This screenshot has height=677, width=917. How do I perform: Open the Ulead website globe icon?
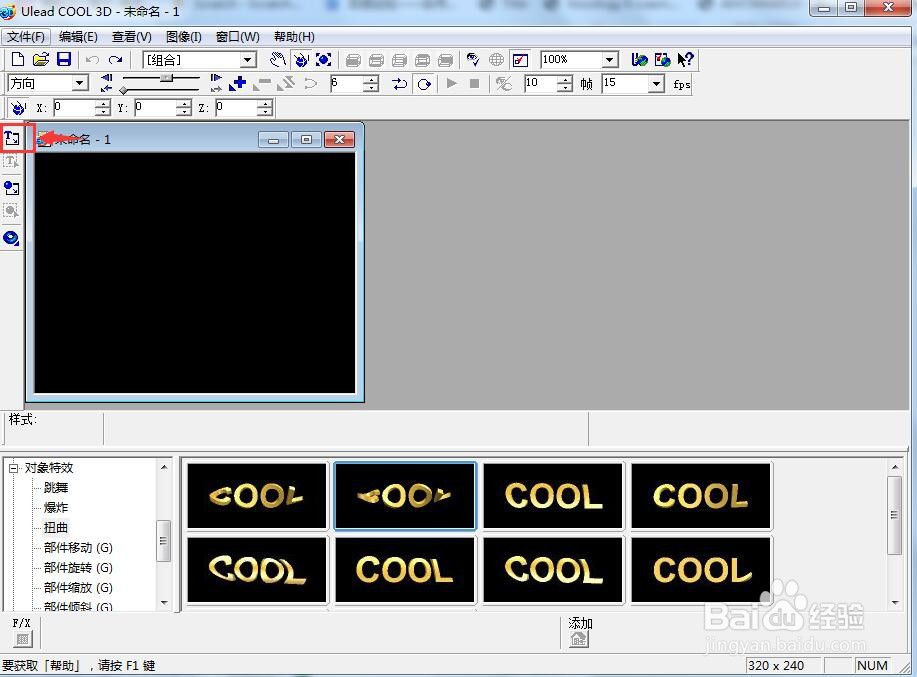tap(639, 60)
